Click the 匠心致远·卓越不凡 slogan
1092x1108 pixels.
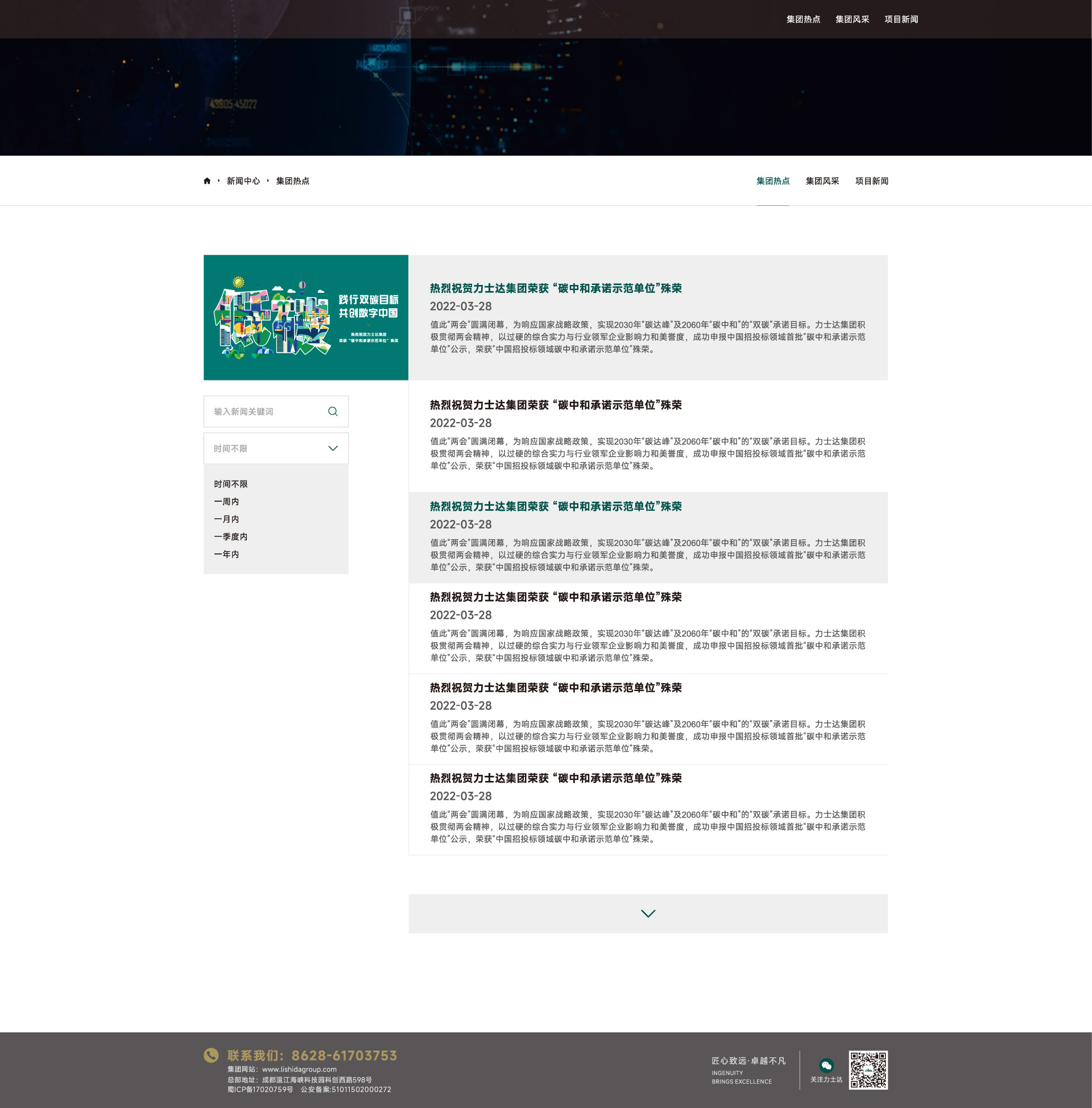[x=748, y=1061]
